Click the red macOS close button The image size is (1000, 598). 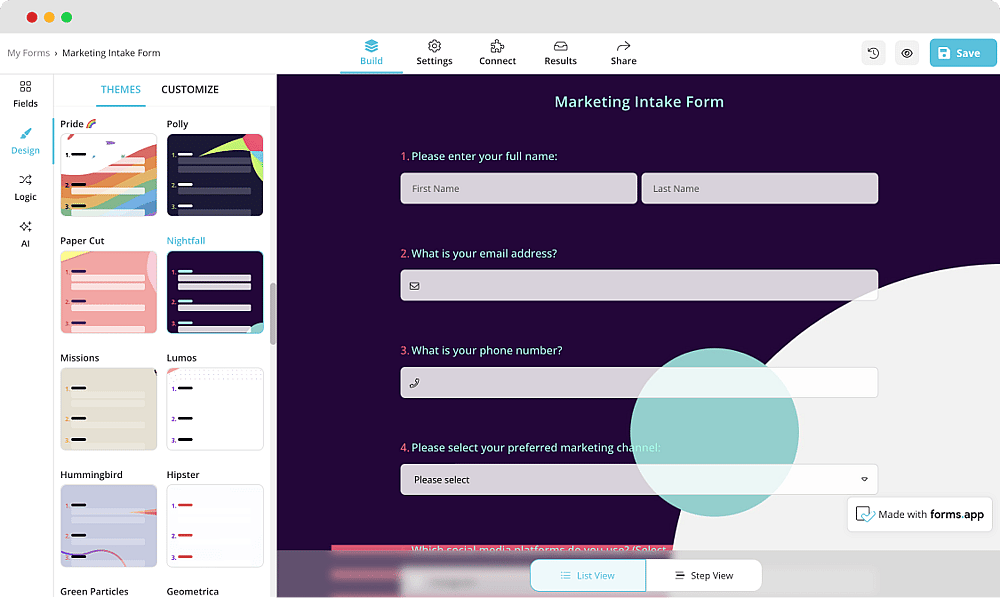[x=32, y=17]
